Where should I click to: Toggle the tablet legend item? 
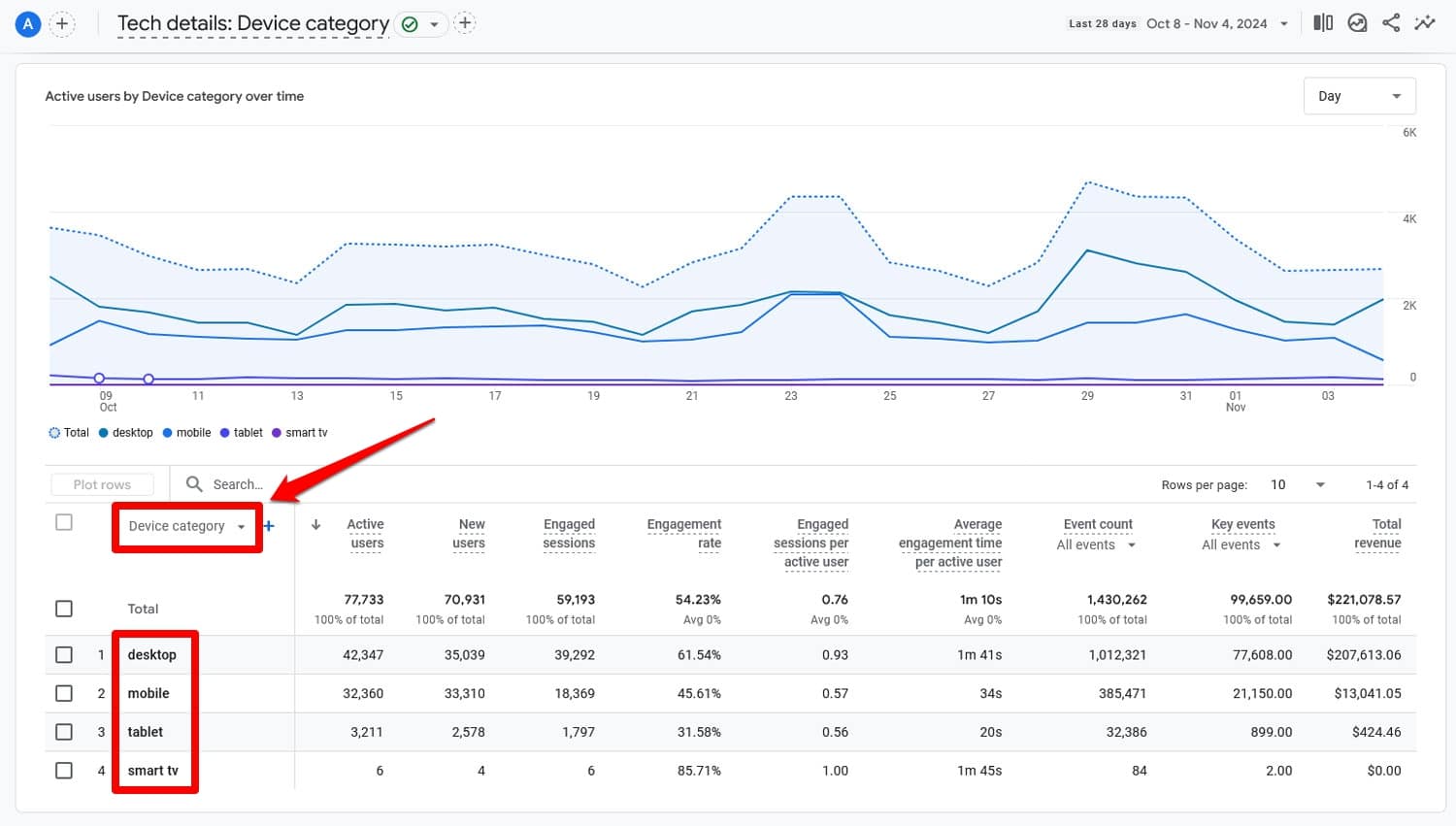[x=242, y=432]
